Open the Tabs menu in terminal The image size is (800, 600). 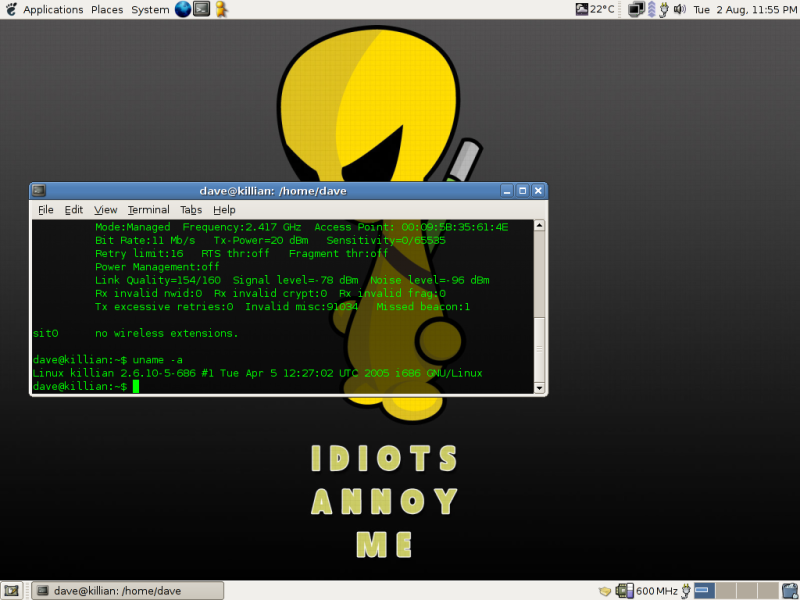tap(191, 210)
